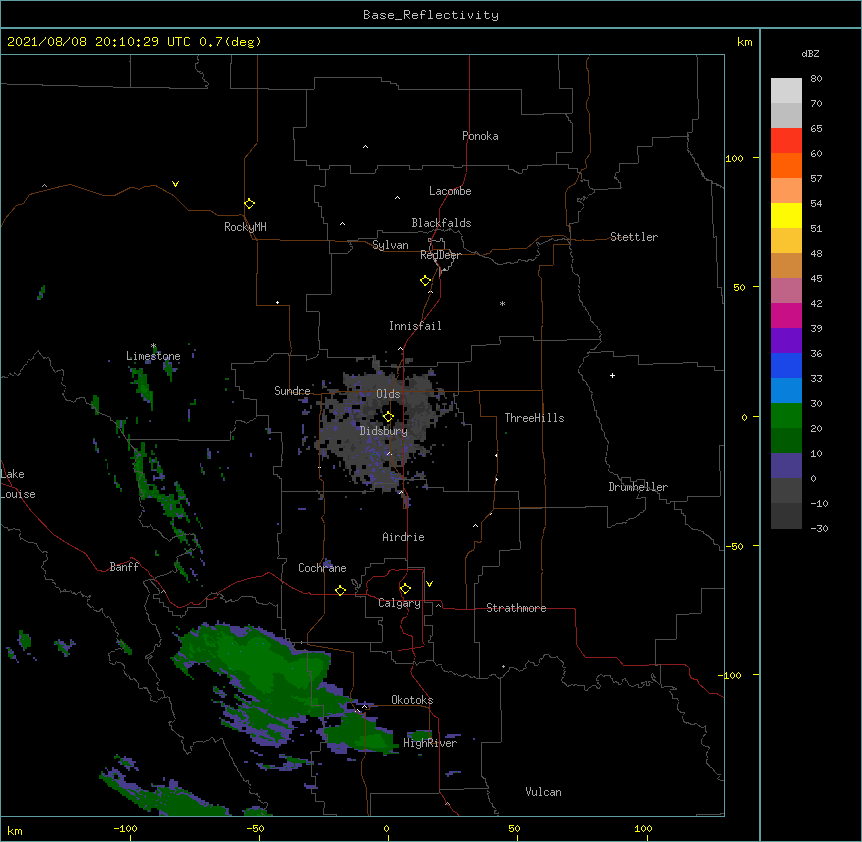This screenshot has height=842, width=862.
Task: Select the Didsbury label
Action: pos(384,431)
